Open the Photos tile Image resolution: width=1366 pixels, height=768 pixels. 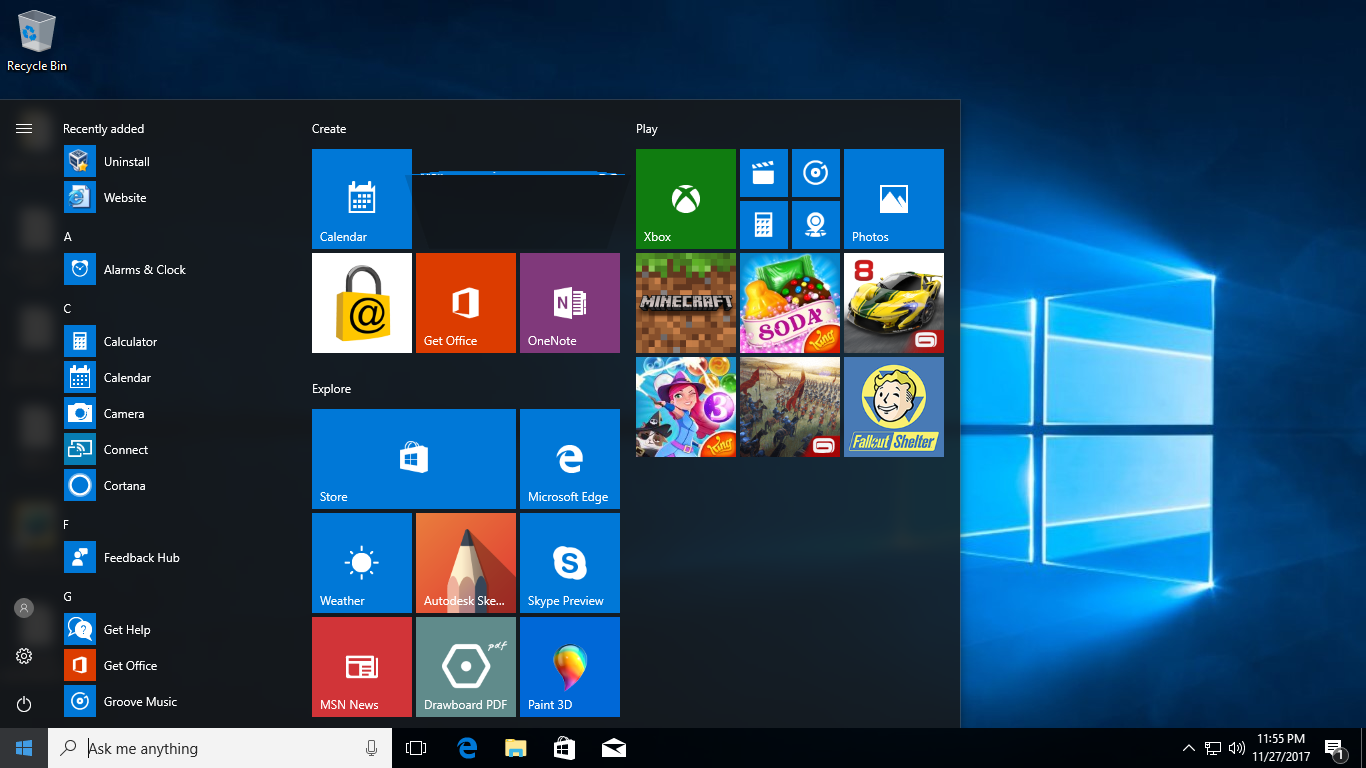(894, 199)
